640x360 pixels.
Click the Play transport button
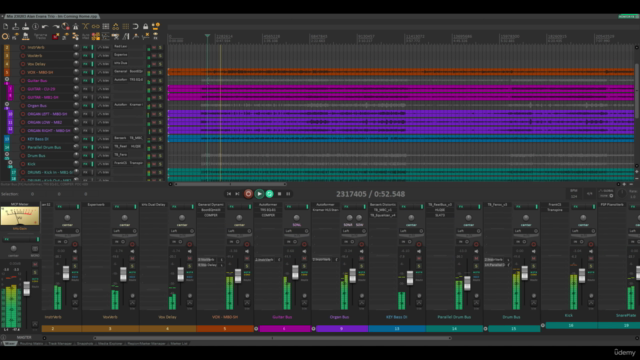pos(259,194)
